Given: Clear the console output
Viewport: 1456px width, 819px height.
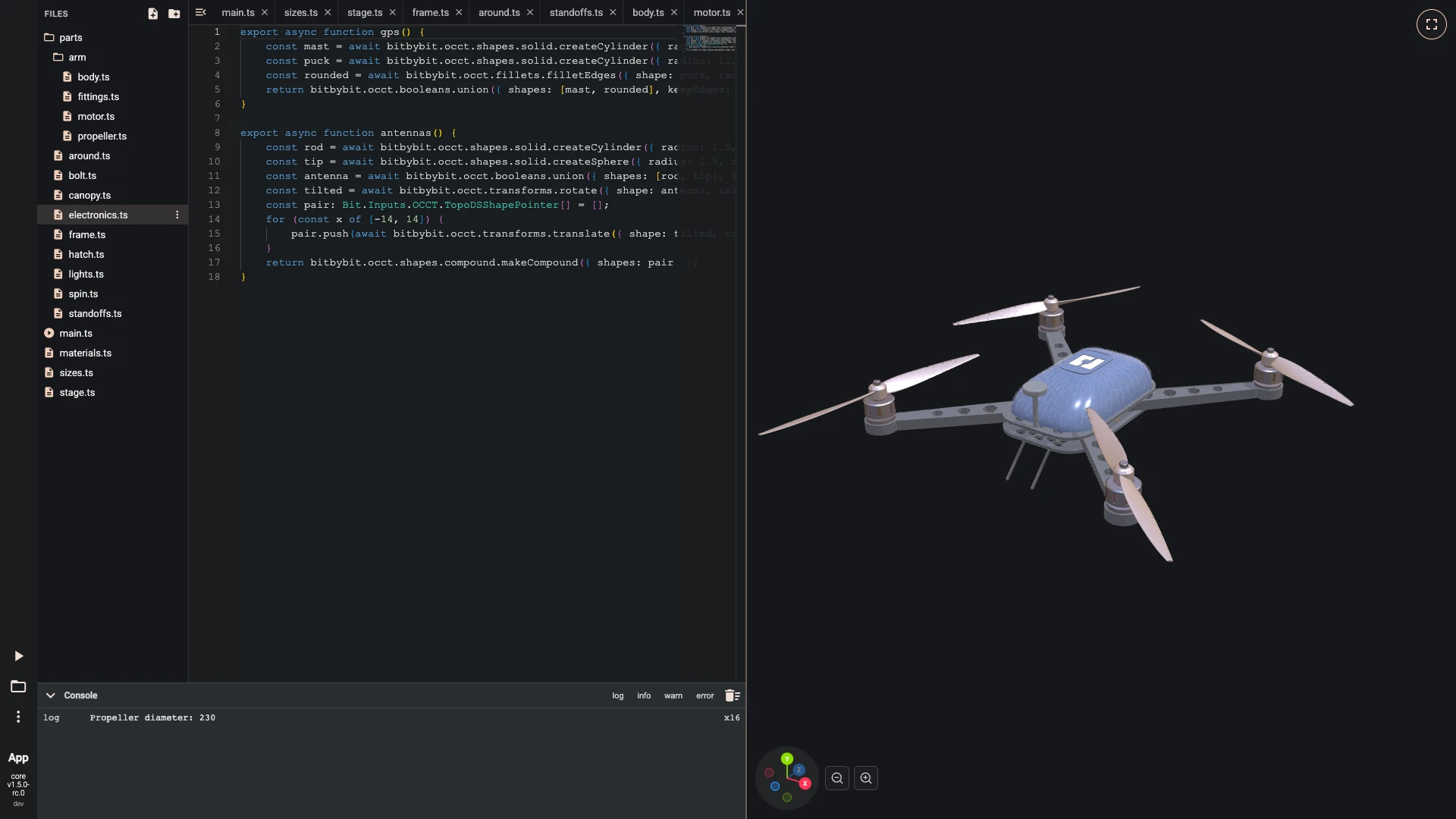Looking at the screenshot, I should (x=732, y=695).
